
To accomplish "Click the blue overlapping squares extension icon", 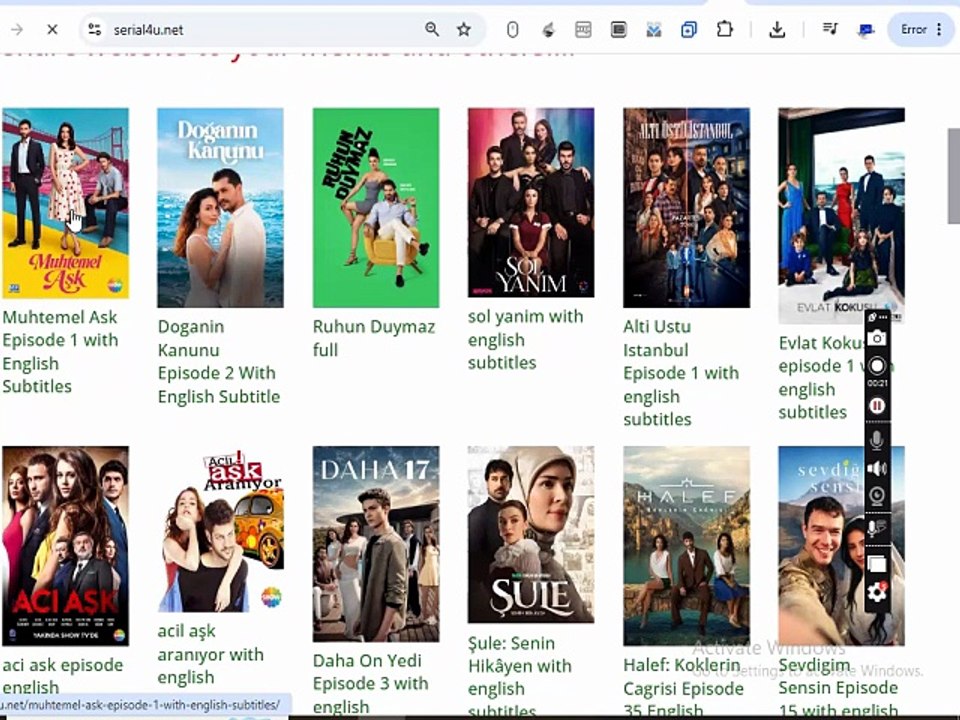I will coord(689,29).
